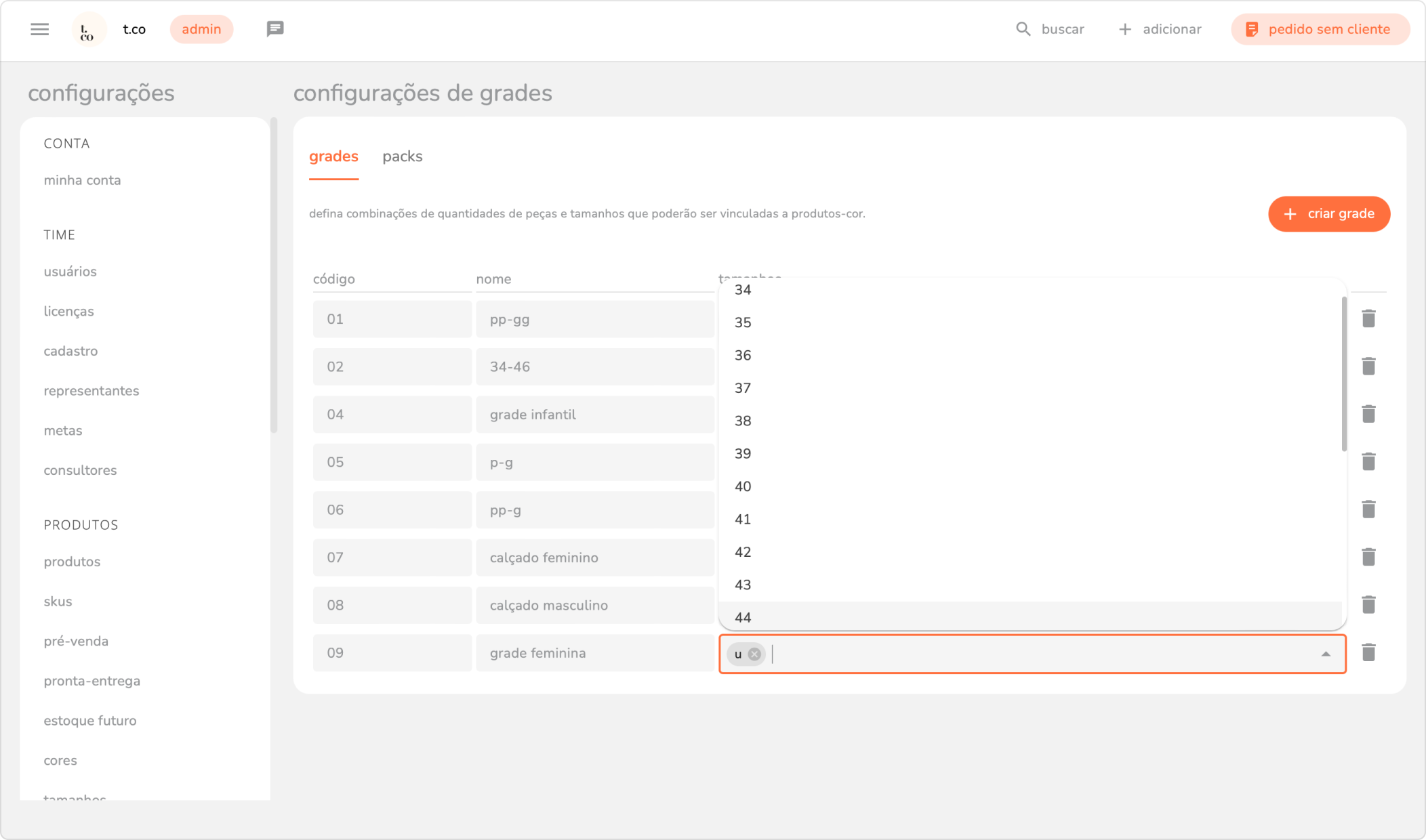Pick size 41 option
This screenshot has width=1426, height=840.
pos(743,519)
